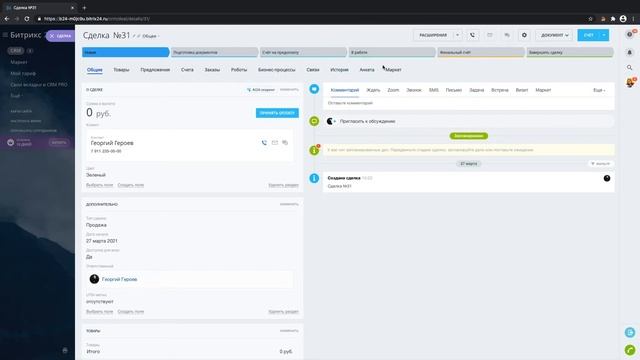The height and width of the screenshot is (360, 640).
Task: Message contact Георгий Героев via chat icon
Action: 285,142
